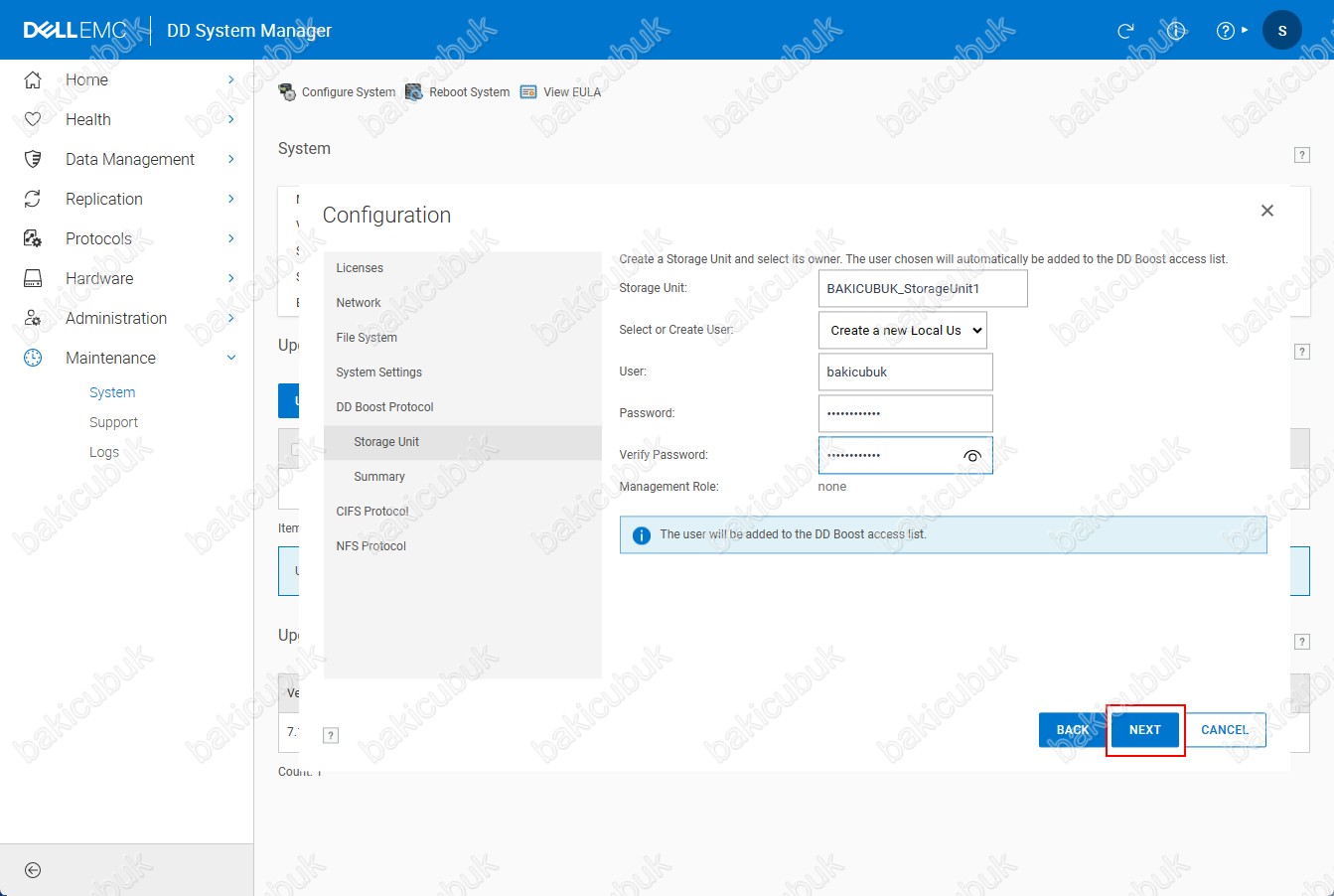
Task: Expand the Hardware chevron
Action: coord(231,278)
